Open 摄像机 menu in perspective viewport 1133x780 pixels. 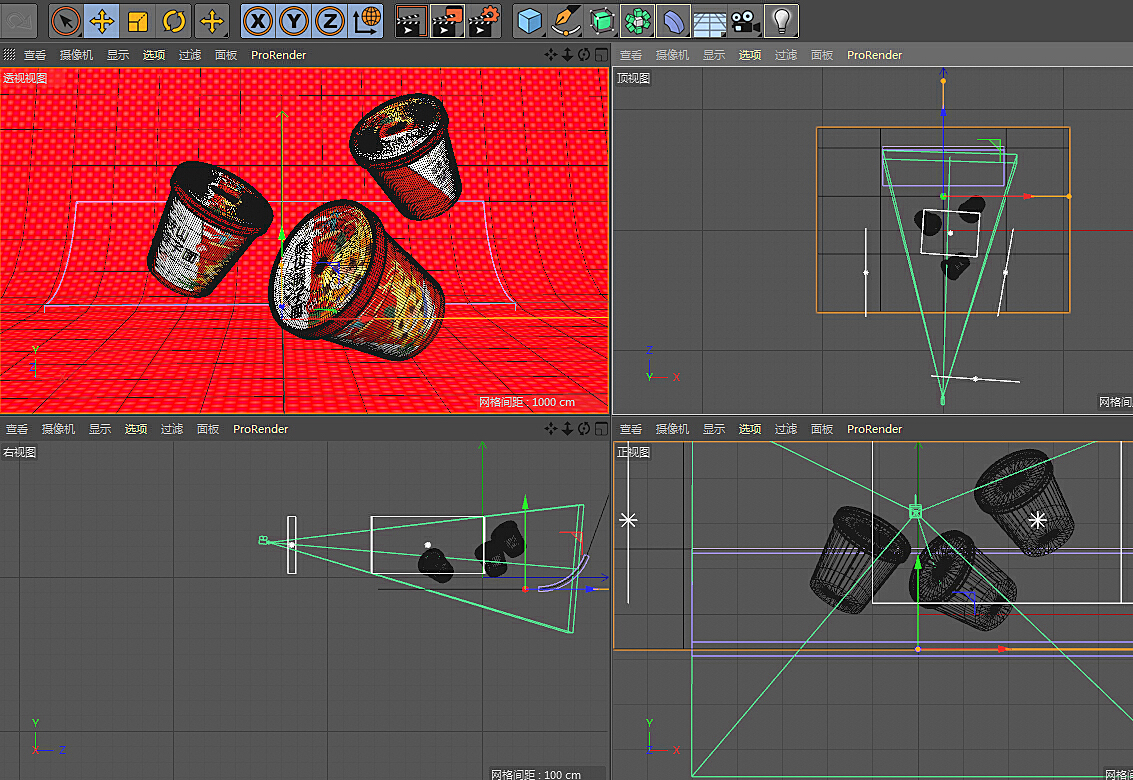click(x=76, y=55)
